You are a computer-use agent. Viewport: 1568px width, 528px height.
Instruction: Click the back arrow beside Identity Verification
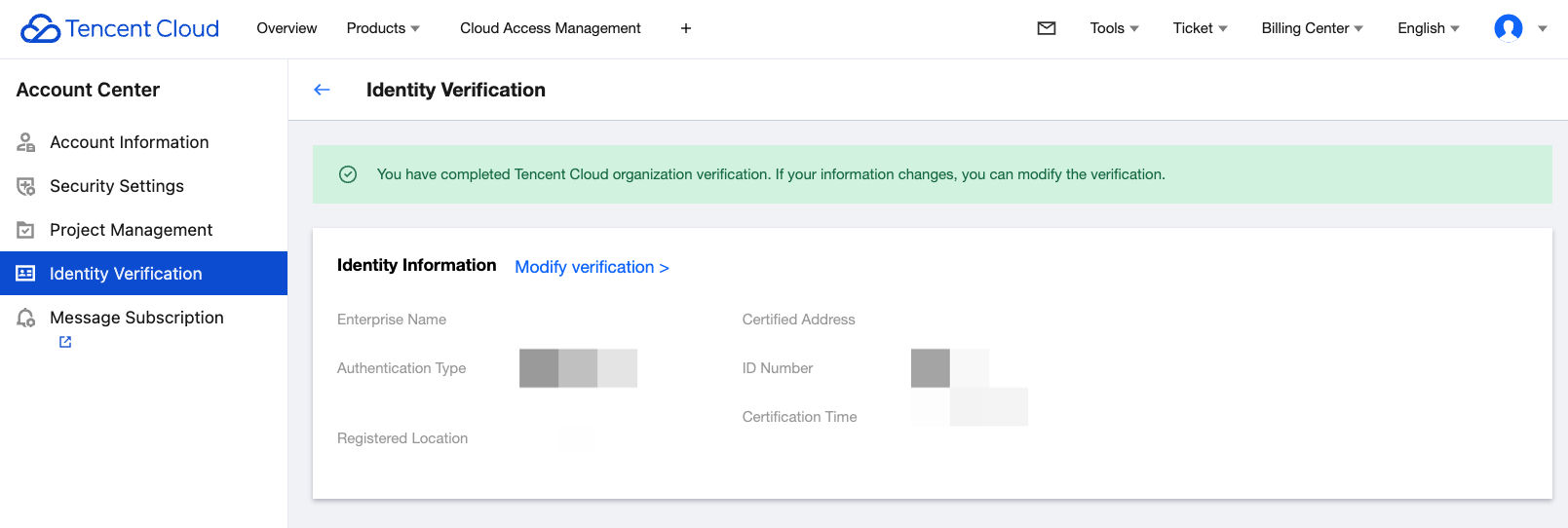[x=322, y=90]
